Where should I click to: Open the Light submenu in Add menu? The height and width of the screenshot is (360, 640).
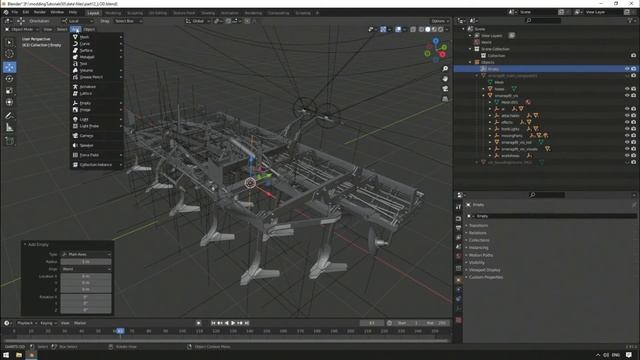(97, 119)
